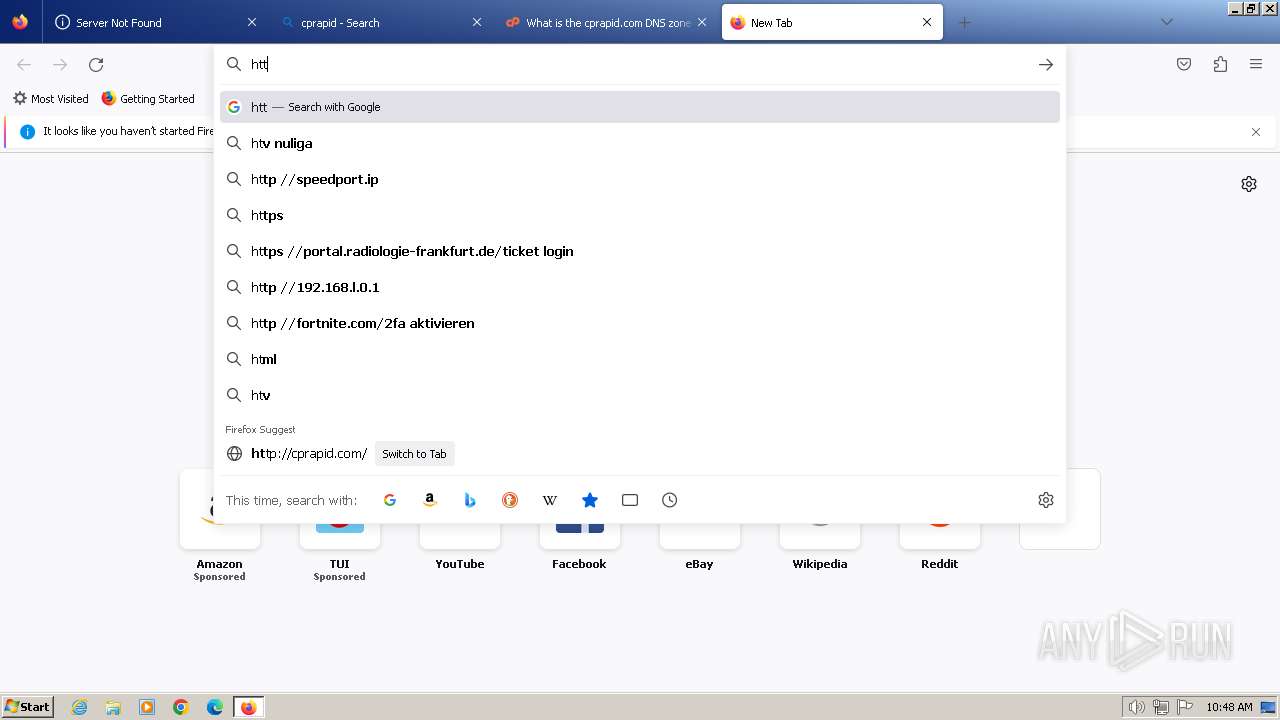Launch Chrome from taskbar
1280x720 pixels.
pyautogui.click(x=181, y=707)
